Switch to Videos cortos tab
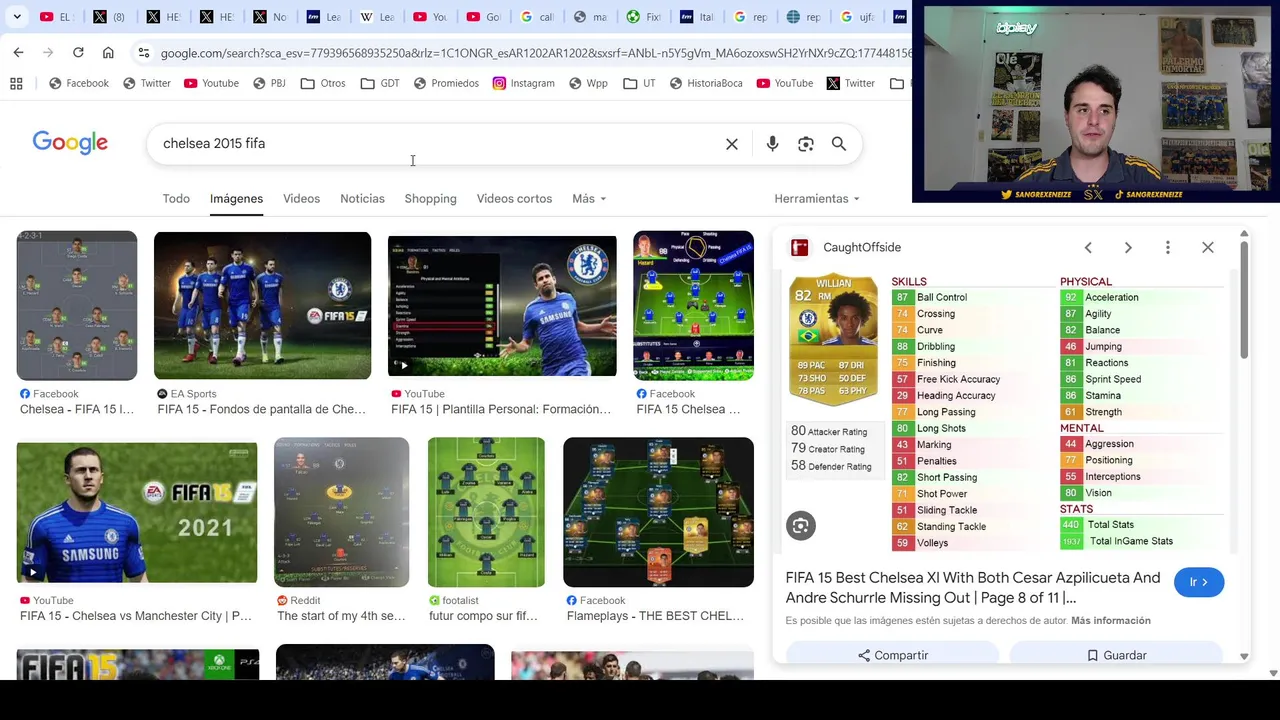Image resolution: width=1280 pixels, height=720 pixels. pyautogui.click(x=514, y=198)
